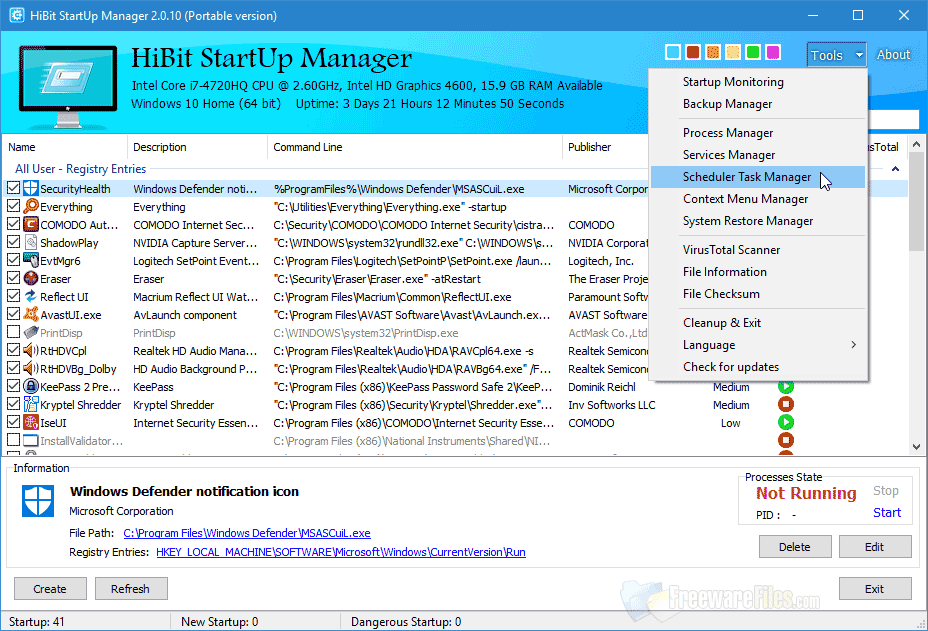The image size is (928, 631).
Task: Click the red stop icon beside Krypted Shredder
Action: pyautogui.click(x=786, y=404)
